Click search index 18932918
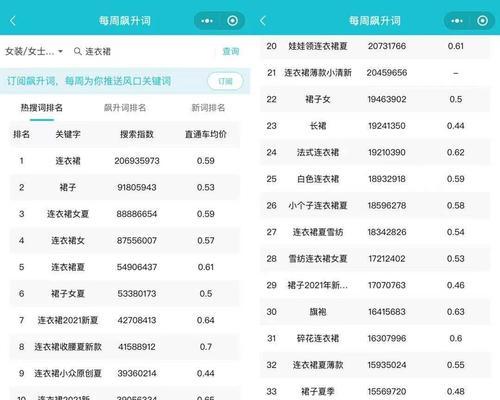 coord(387,179)
